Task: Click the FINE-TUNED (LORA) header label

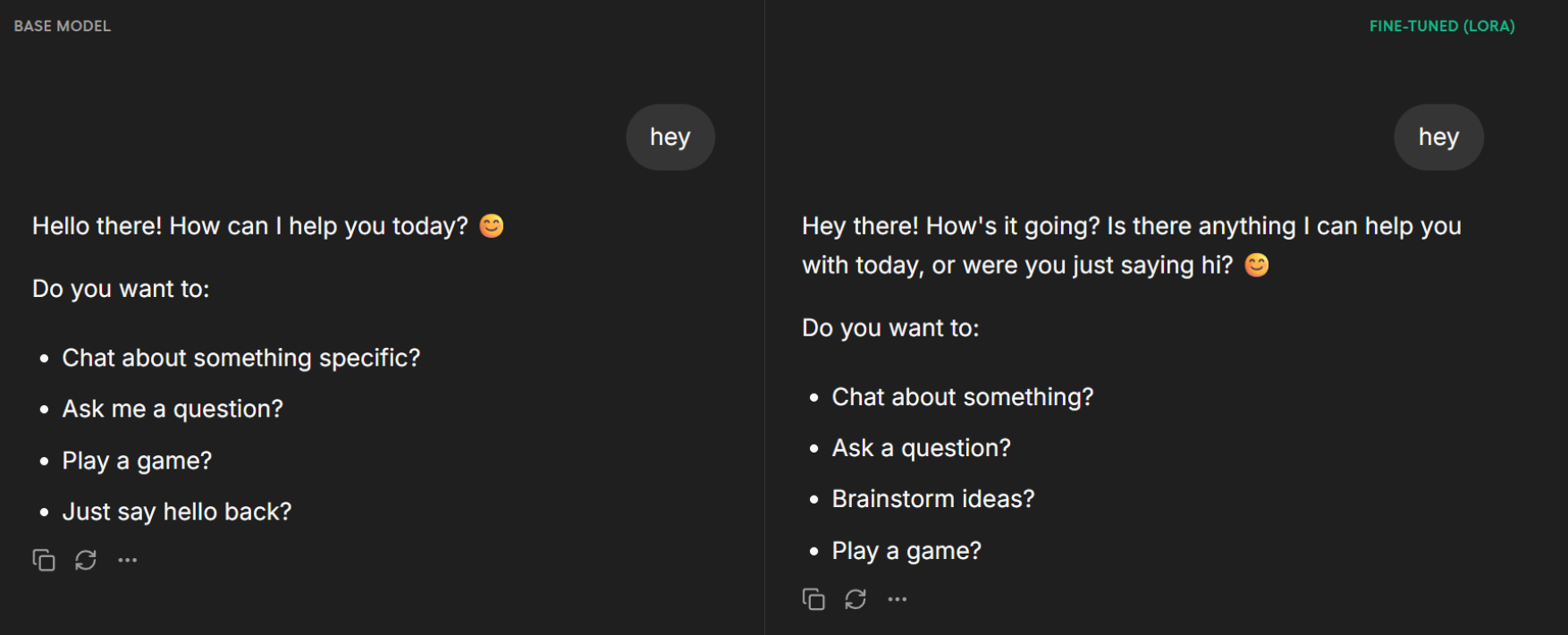Action: click(x=1442, y=27)
